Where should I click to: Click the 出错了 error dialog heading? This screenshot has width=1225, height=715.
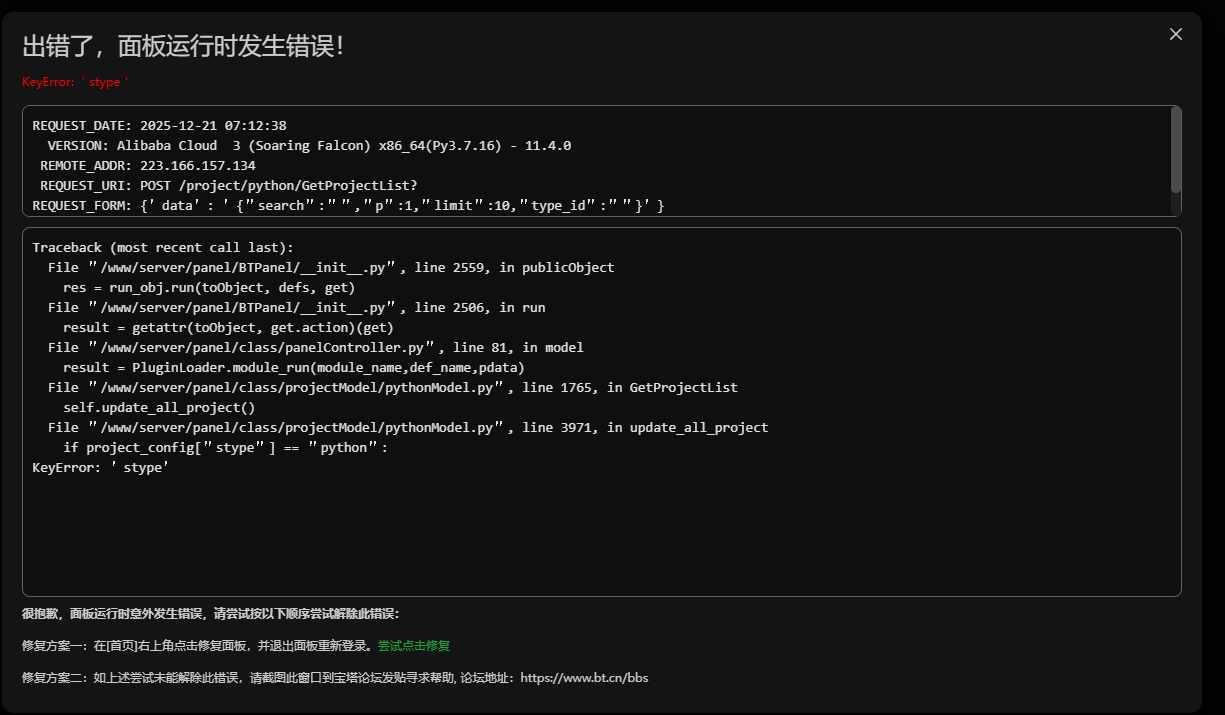183,46
